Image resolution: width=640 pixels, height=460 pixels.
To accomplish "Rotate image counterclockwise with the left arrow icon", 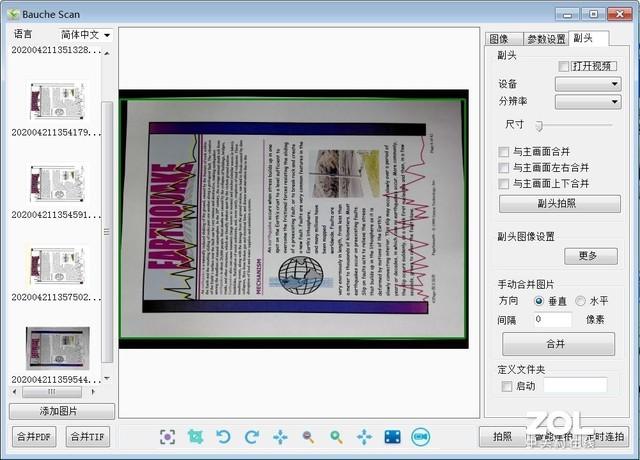I will (x=223, y=437).
